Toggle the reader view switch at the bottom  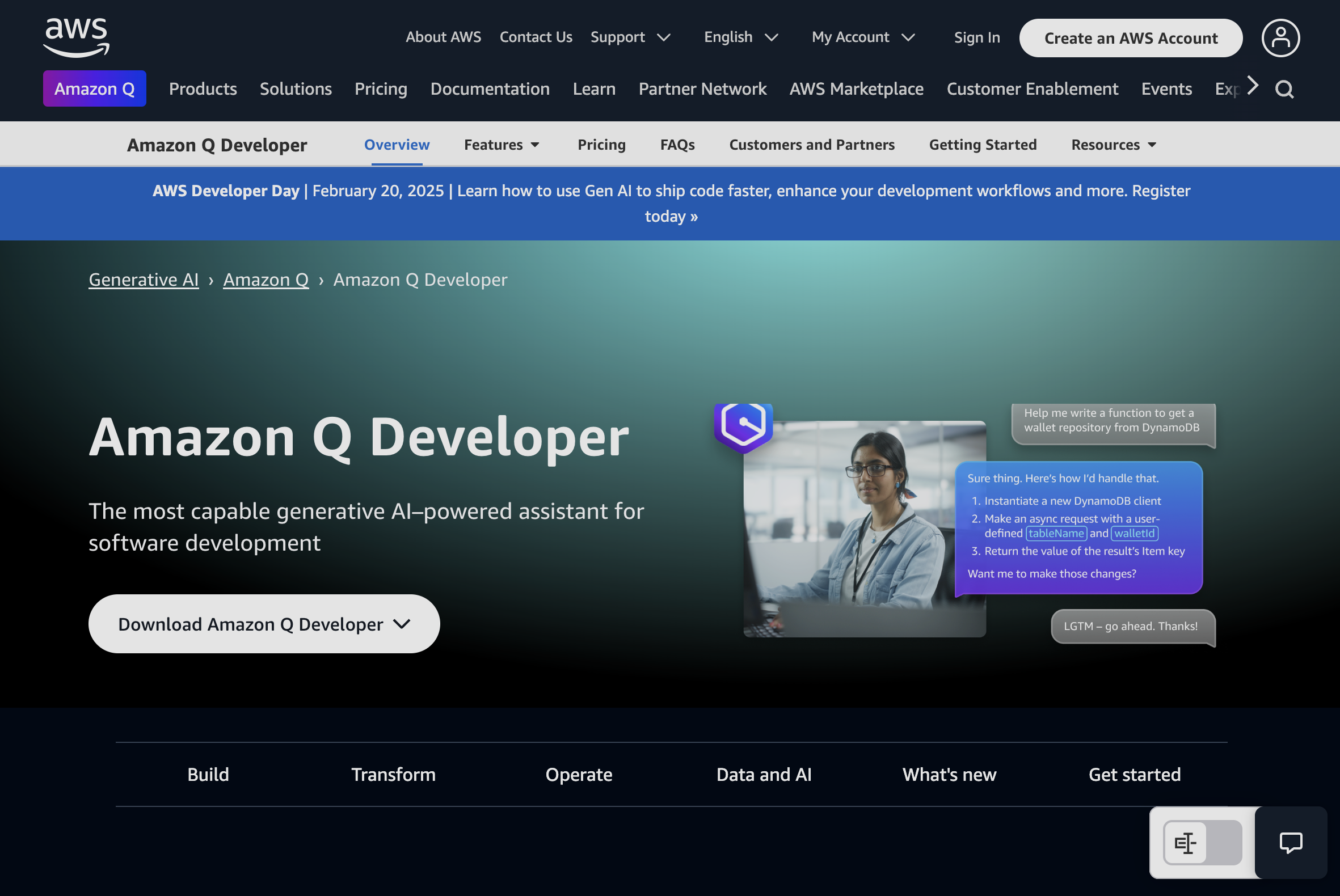[1203, 842]
